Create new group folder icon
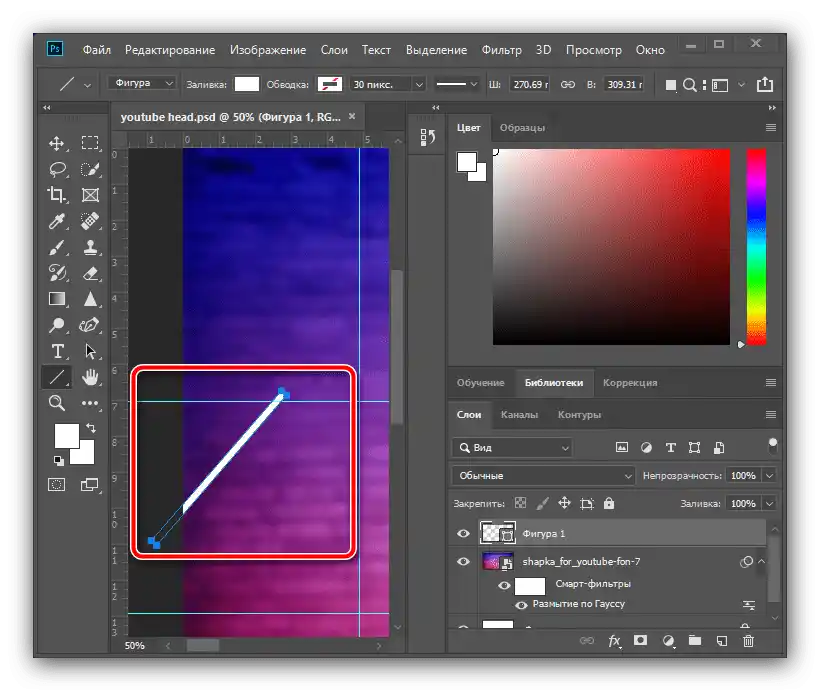The image size is (820, 691). click(694, 640)
